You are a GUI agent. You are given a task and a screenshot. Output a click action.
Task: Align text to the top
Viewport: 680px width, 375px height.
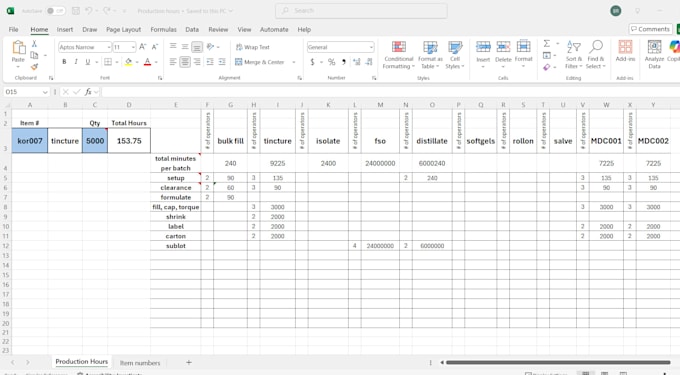tap(173, 46)
